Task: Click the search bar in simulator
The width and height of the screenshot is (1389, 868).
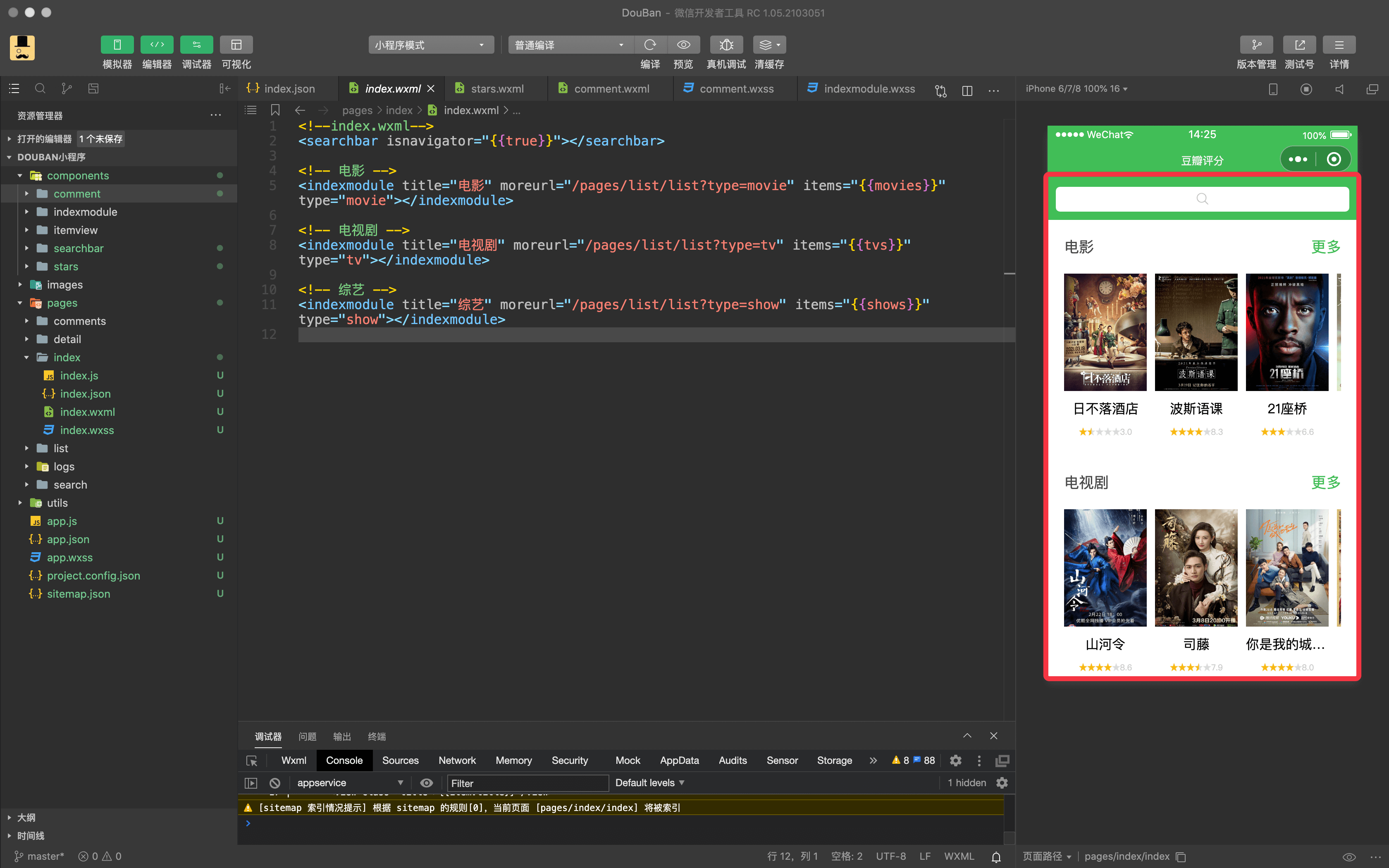Action: (x=1202, y=199)
